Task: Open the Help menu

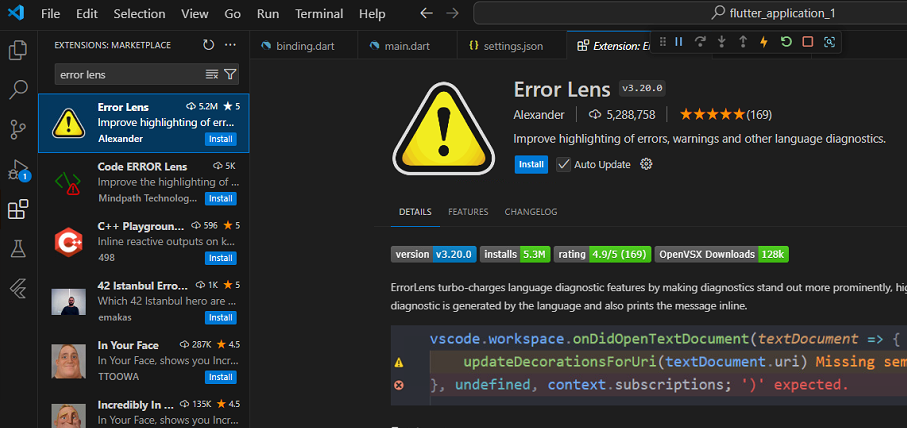Action: (x=372, y=13)
